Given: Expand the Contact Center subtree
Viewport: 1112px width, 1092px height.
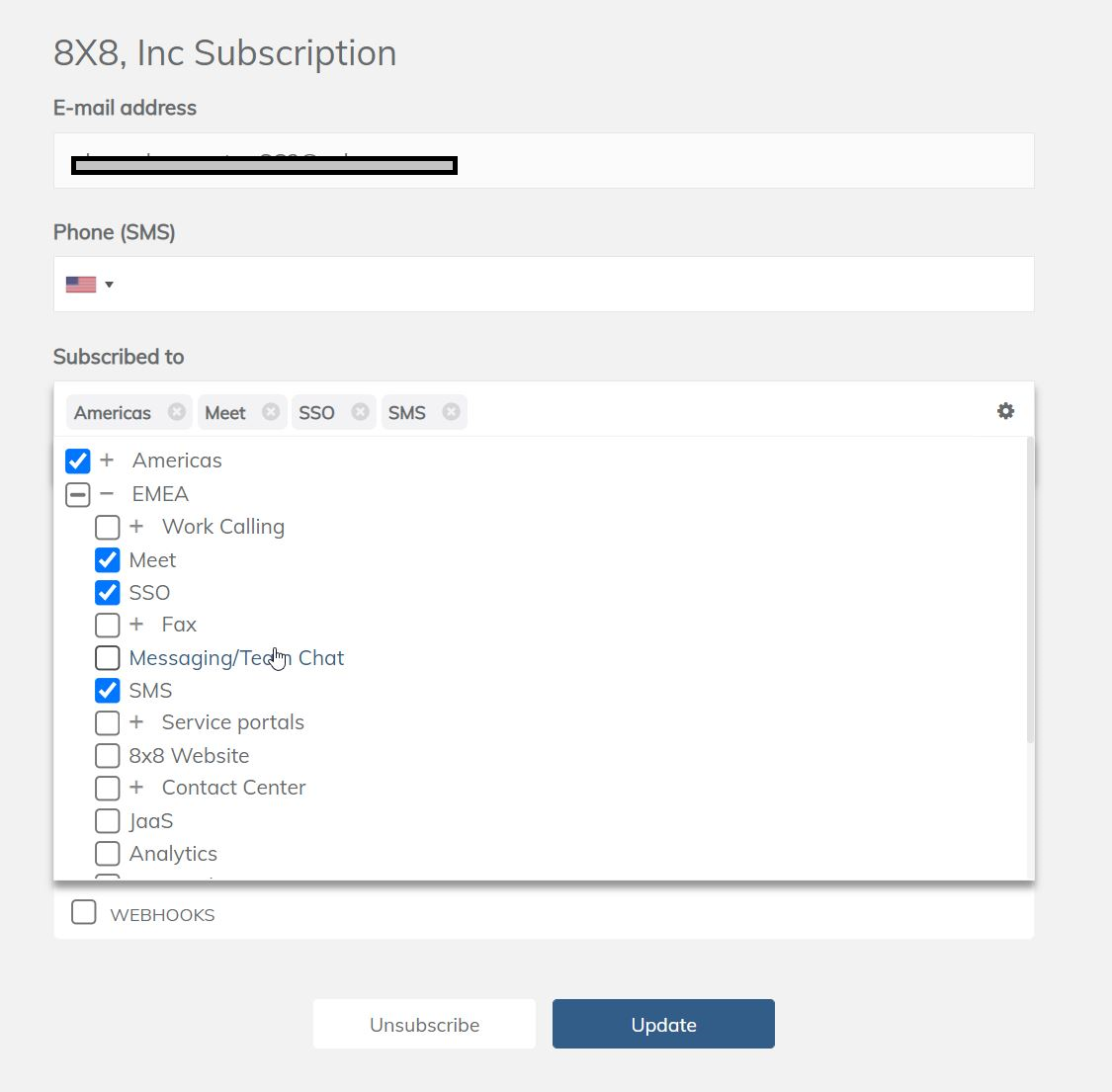Looking at the screenshot, I should click(136, 788).
